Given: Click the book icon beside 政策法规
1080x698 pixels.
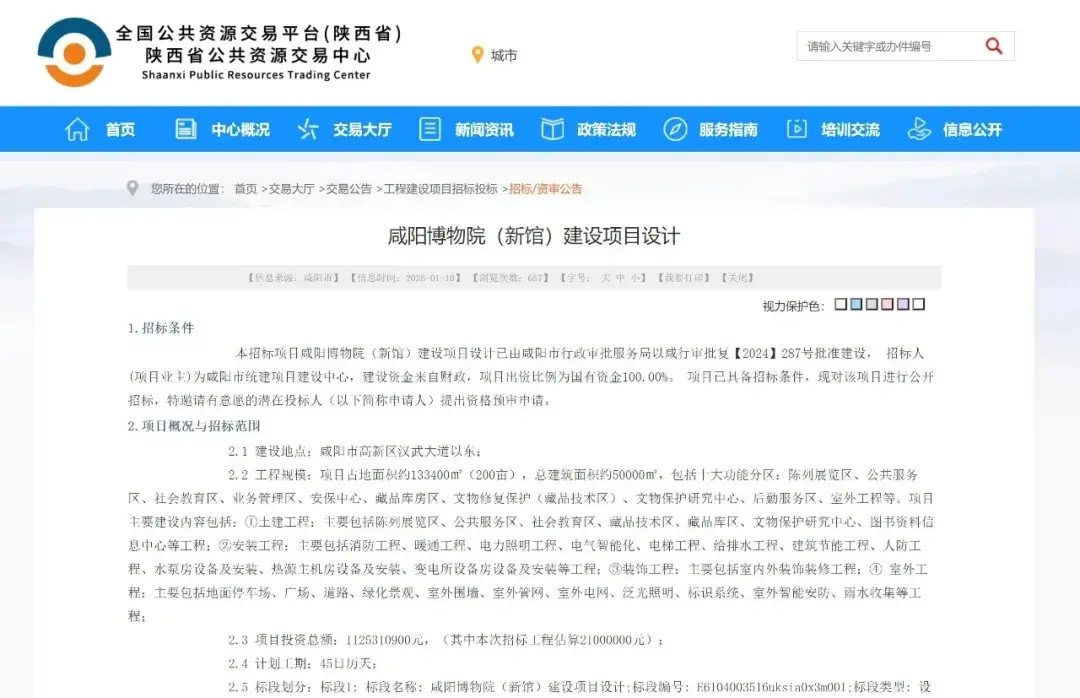Looking at the screenshot, I should point(552,129).
